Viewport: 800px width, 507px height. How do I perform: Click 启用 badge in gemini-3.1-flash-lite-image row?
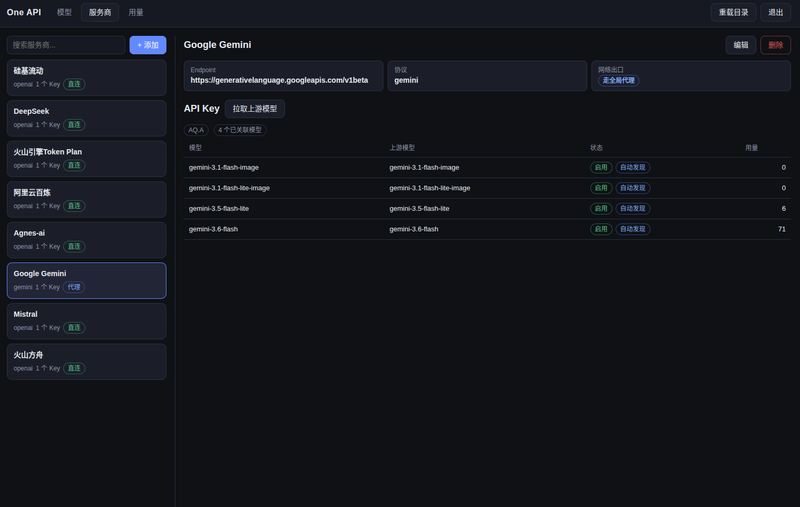click(601, 188)
